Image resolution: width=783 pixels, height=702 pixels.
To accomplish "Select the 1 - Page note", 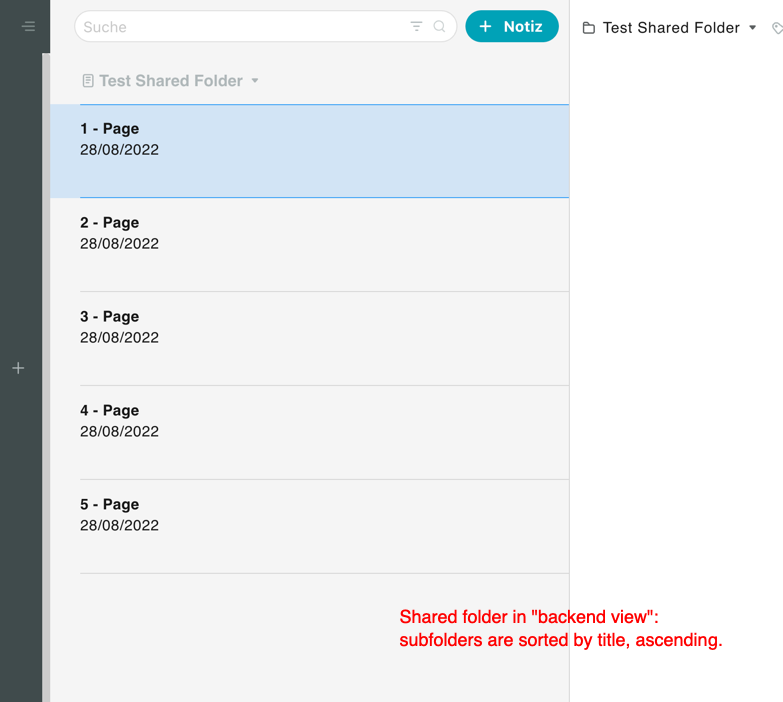I will [310, 151].
